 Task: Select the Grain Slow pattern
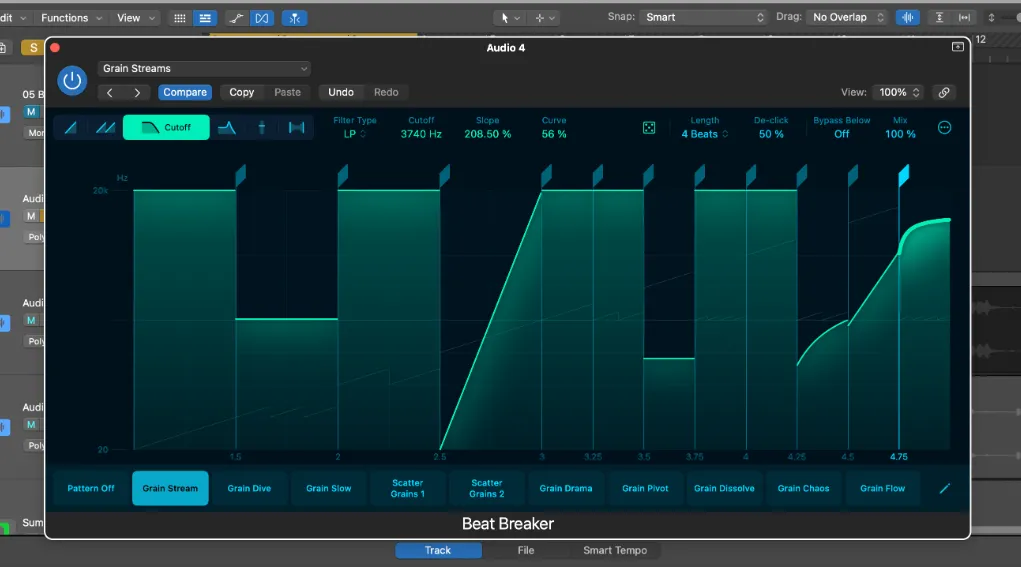[x=328, y=488]
